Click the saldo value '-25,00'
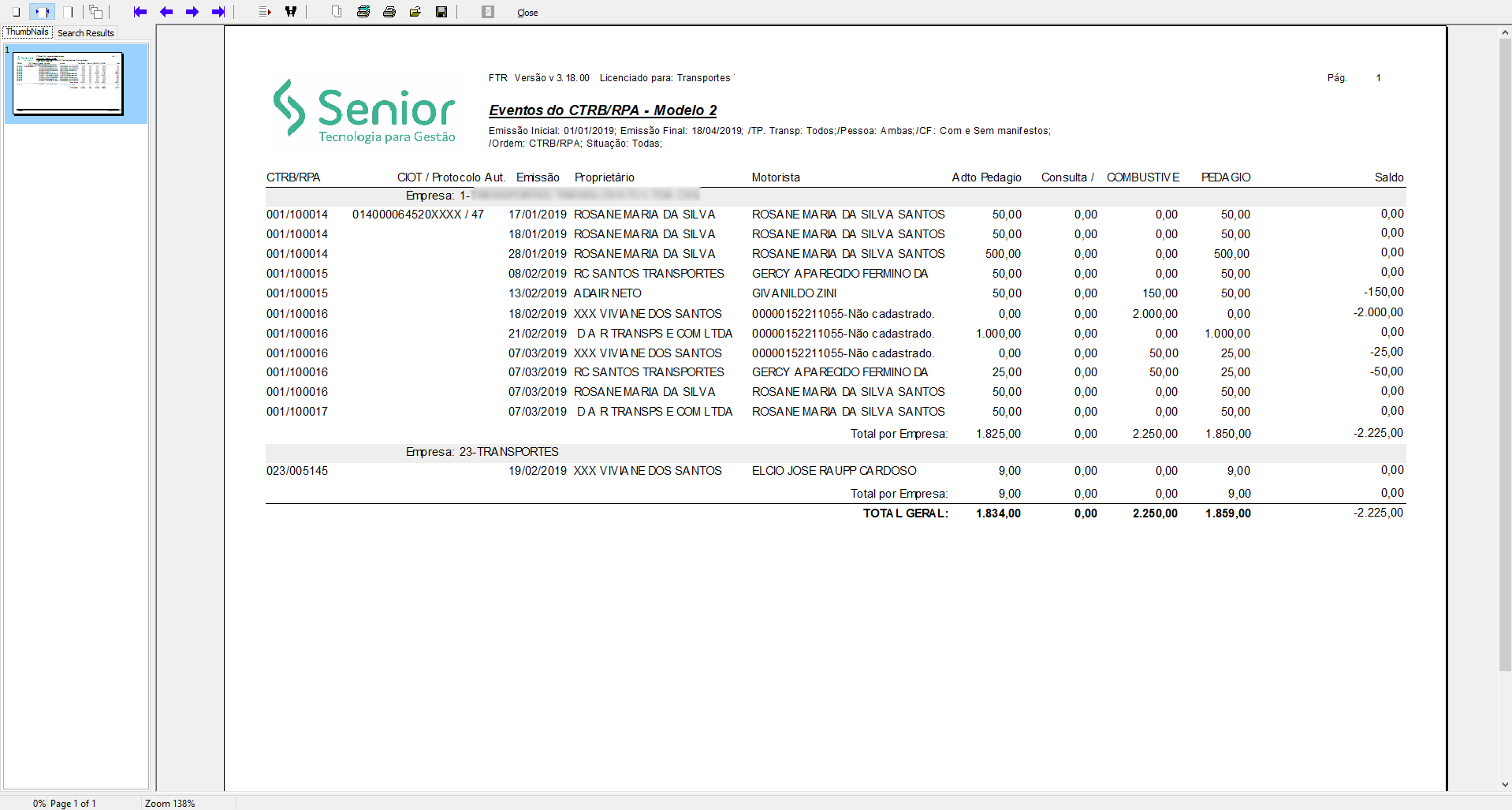 (1387, 352)
